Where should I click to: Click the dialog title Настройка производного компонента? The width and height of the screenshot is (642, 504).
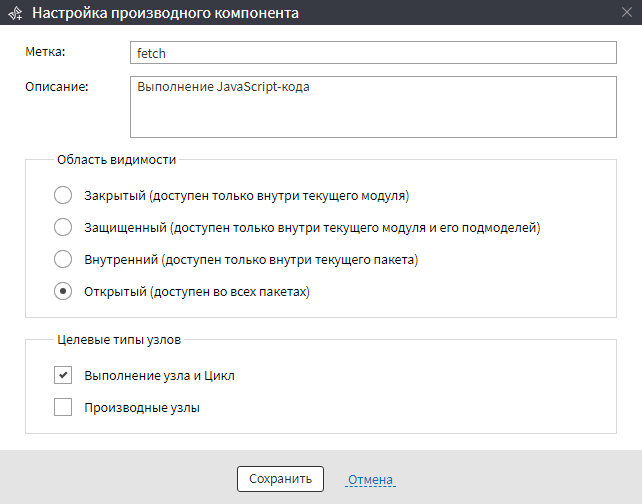[165, 13]
